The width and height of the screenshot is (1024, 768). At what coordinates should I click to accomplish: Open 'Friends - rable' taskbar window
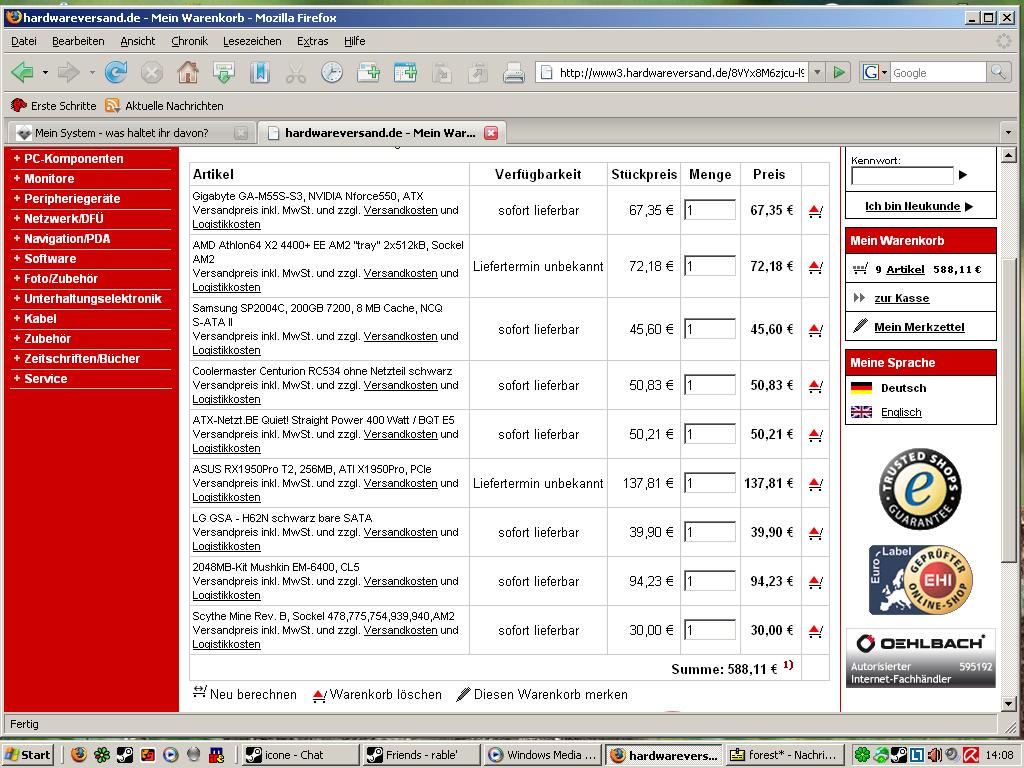(x=422, y=755)
